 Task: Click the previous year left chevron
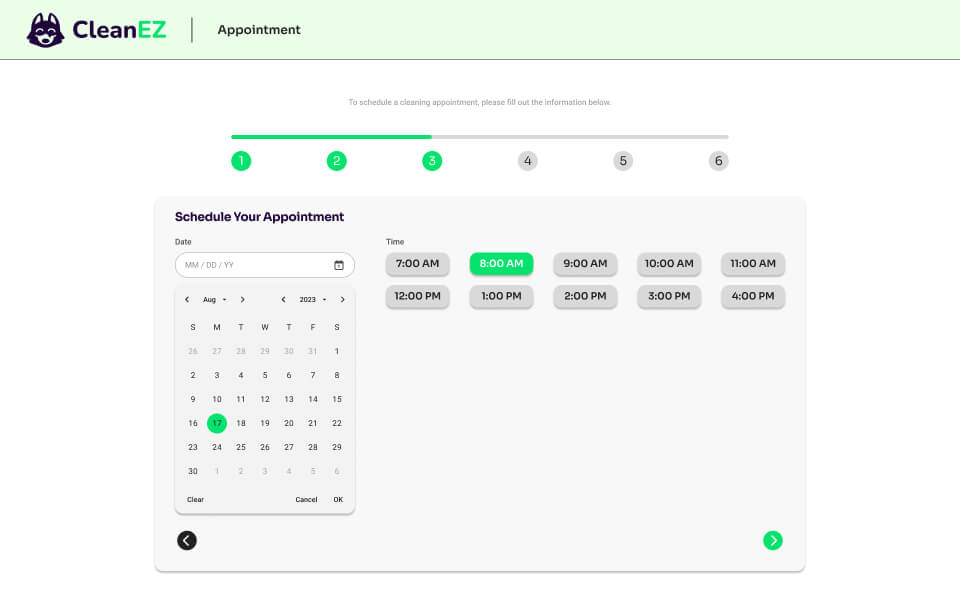282,298
